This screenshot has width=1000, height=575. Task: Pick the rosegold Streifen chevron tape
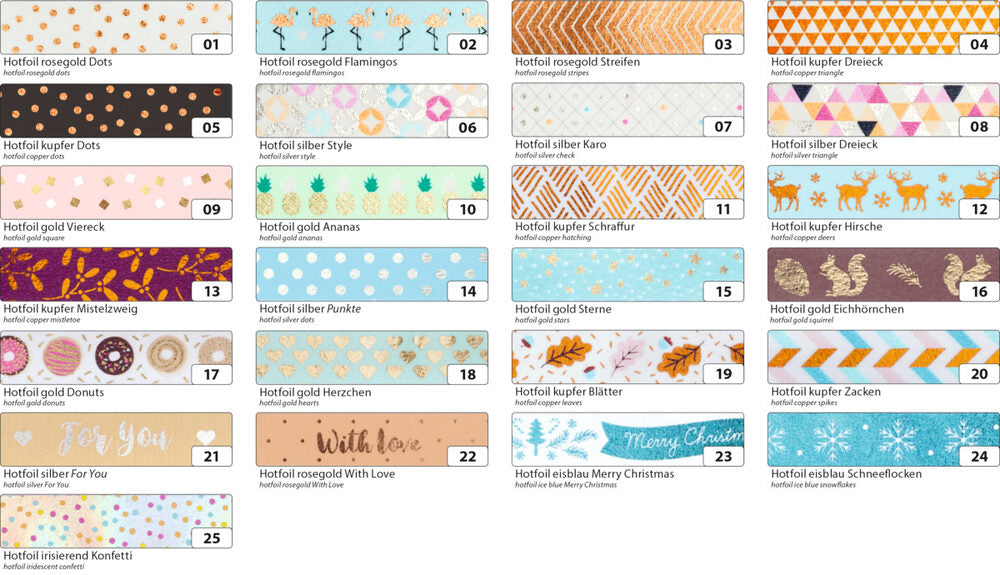point(628,27)
